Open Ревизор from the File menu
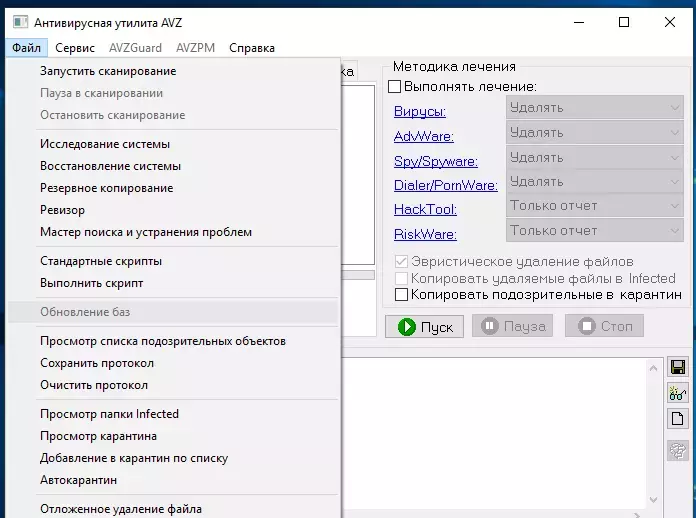Image resolution: width=696 pixels, height=518 pixels. [173, 210]
